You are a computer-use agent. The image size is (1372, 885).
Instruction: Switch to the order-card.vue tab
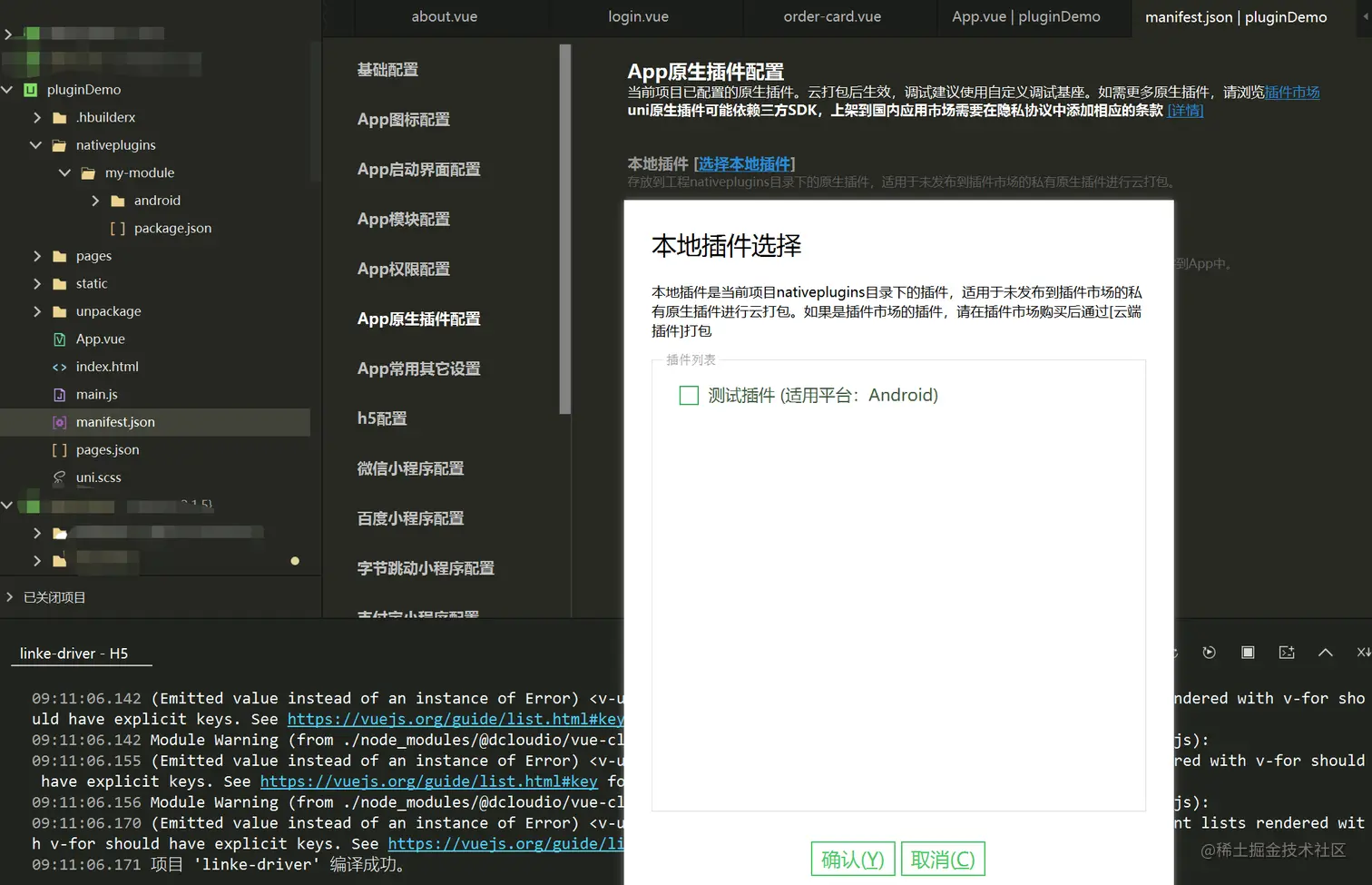832,17
